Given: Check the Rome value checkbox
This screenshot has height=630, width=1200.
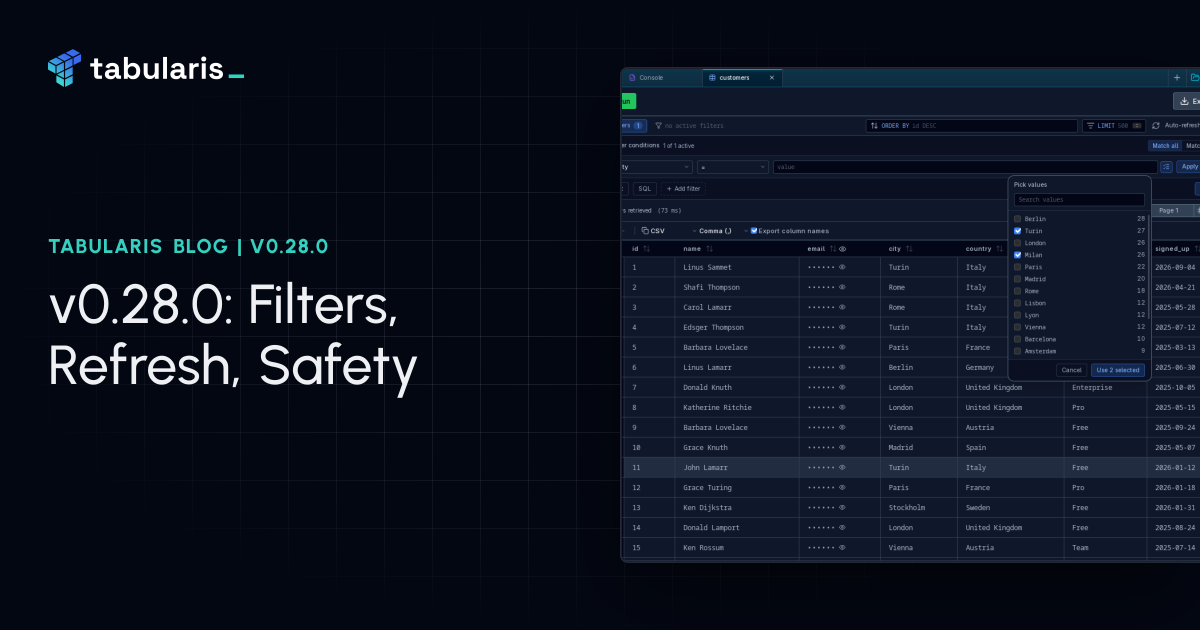Looking at the screenshot, I should point(1018,291).
